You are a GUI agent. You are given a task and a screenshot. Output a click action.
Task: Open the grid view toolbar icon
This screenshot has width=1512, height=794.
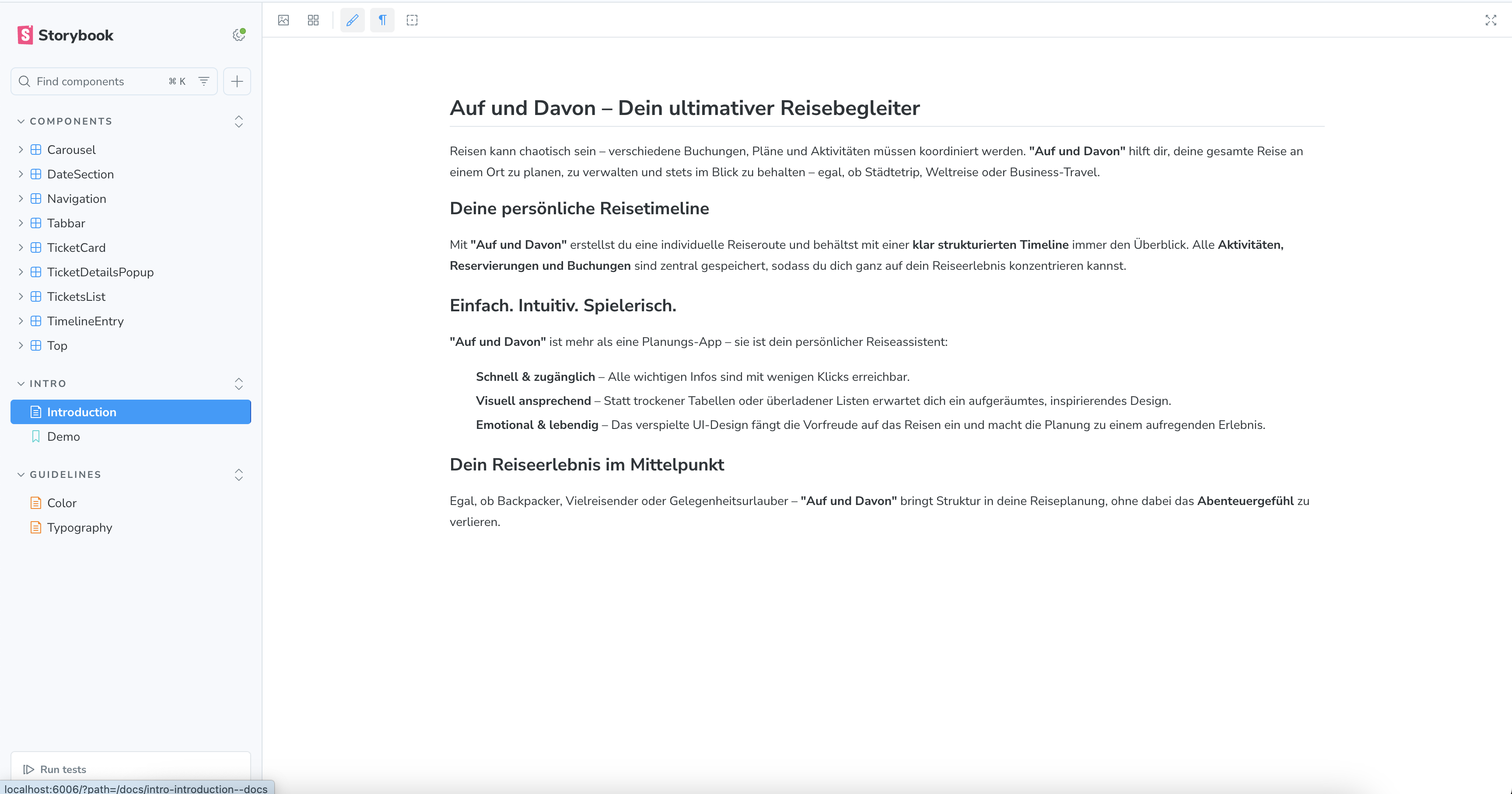[313, 20]
